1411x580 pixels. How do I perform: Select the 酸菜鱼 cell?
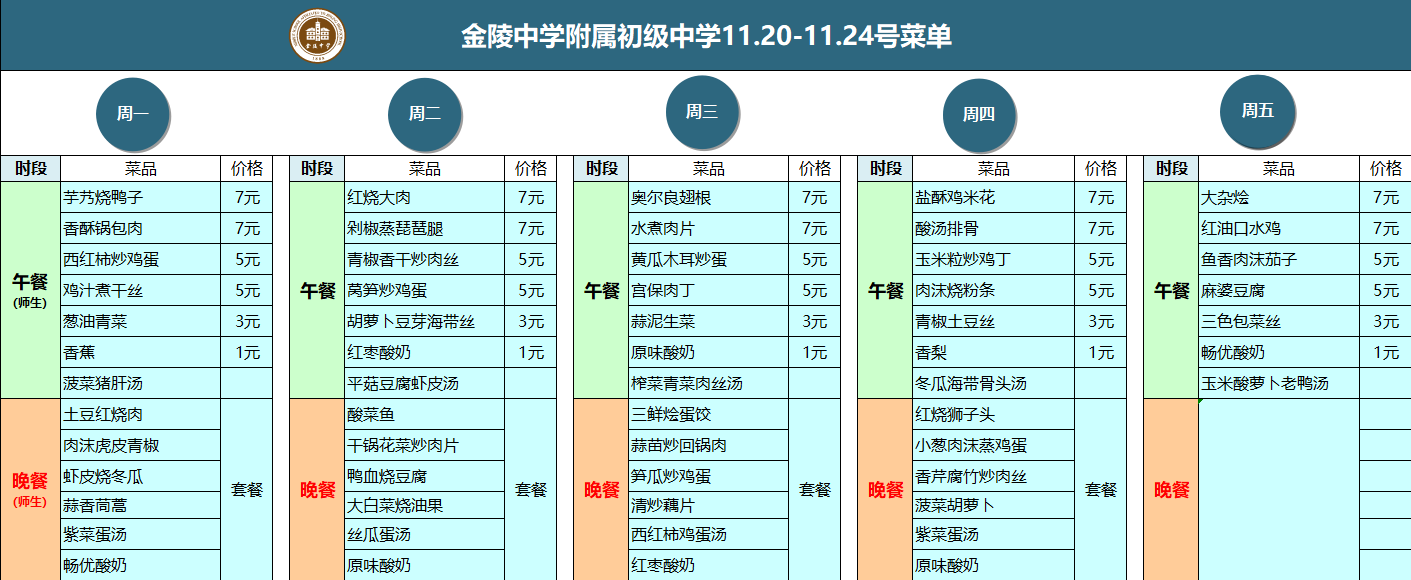(x=425, y=414)
